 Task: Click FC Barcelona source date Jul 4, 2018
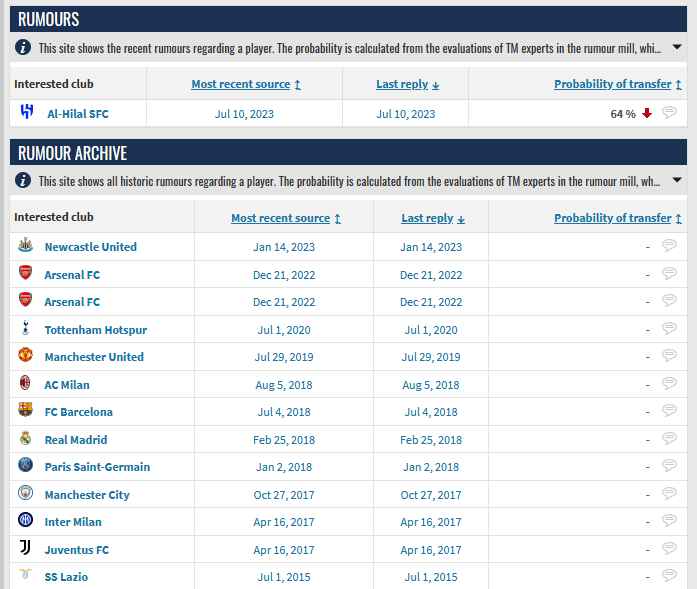point(284,412)
